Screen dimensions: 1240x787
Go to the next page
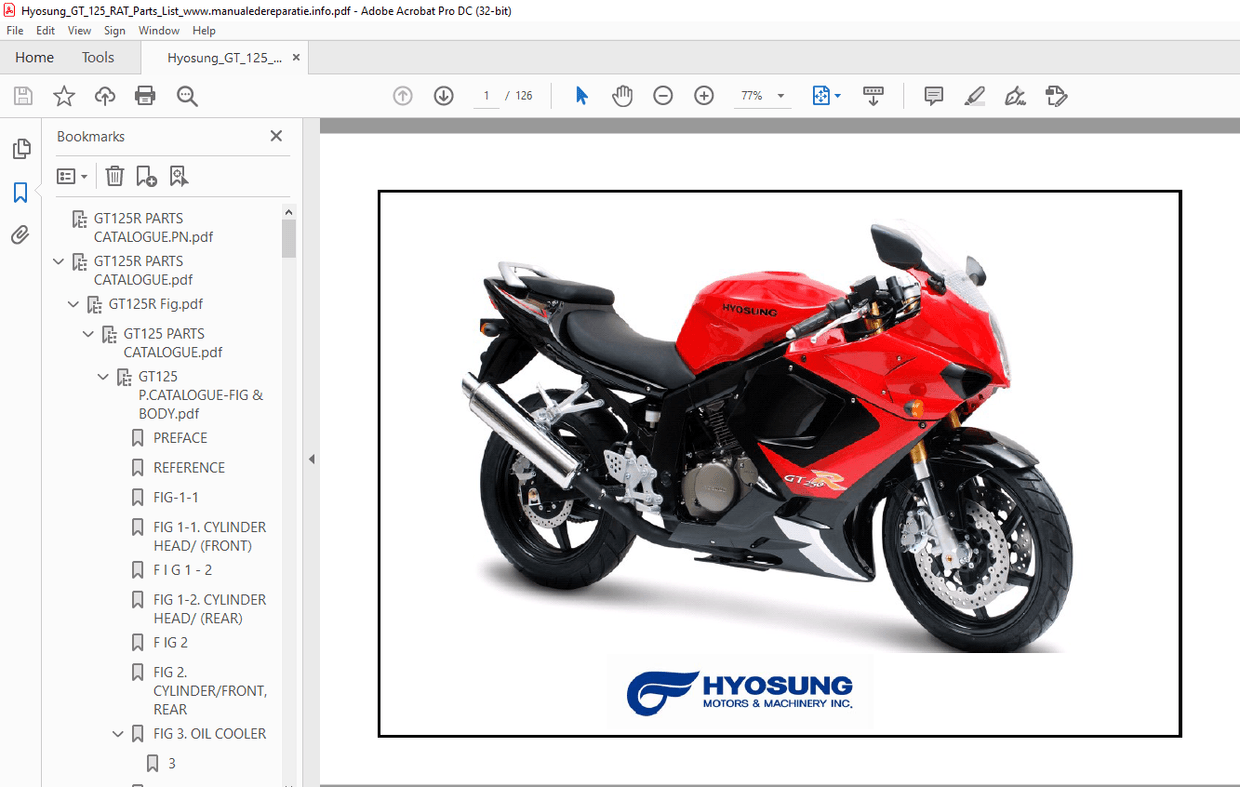443,95
